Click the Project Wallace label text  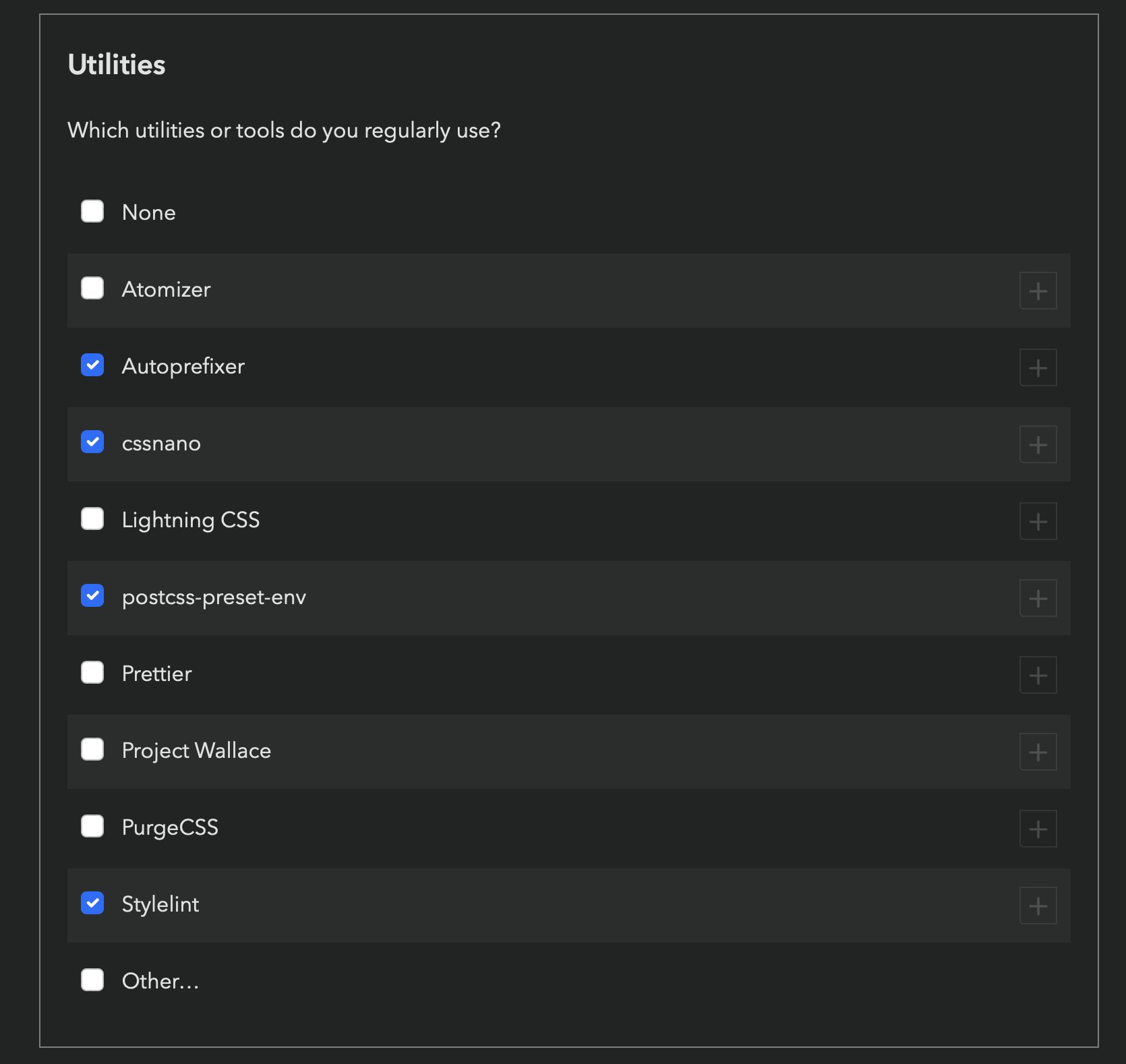tap(196, 750)
